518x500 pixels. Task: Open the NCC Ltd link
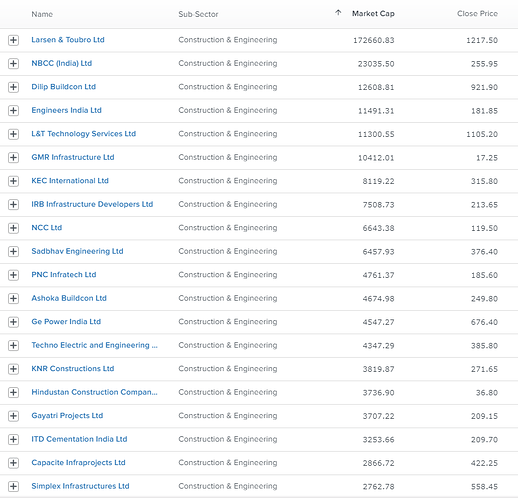point(47,228)
